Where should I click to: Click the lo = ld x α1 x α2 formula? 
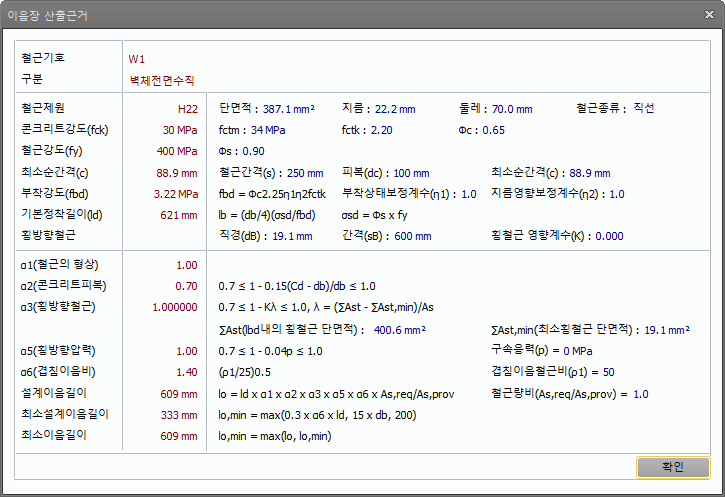(336, 395)
